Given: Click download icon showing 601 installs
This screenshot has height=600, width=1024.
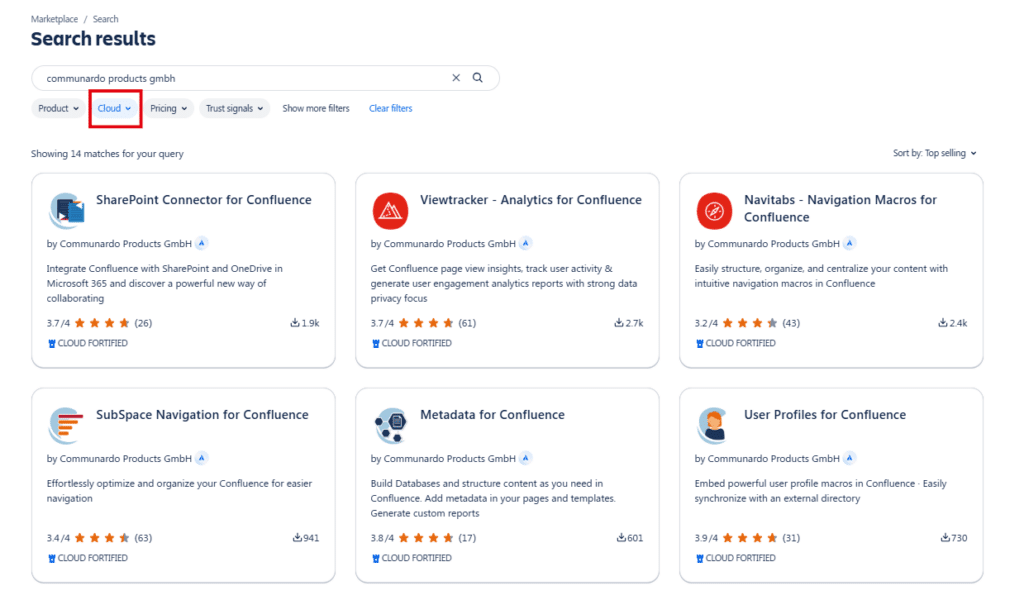Looking at the screenshot, I should pos(621,537).
